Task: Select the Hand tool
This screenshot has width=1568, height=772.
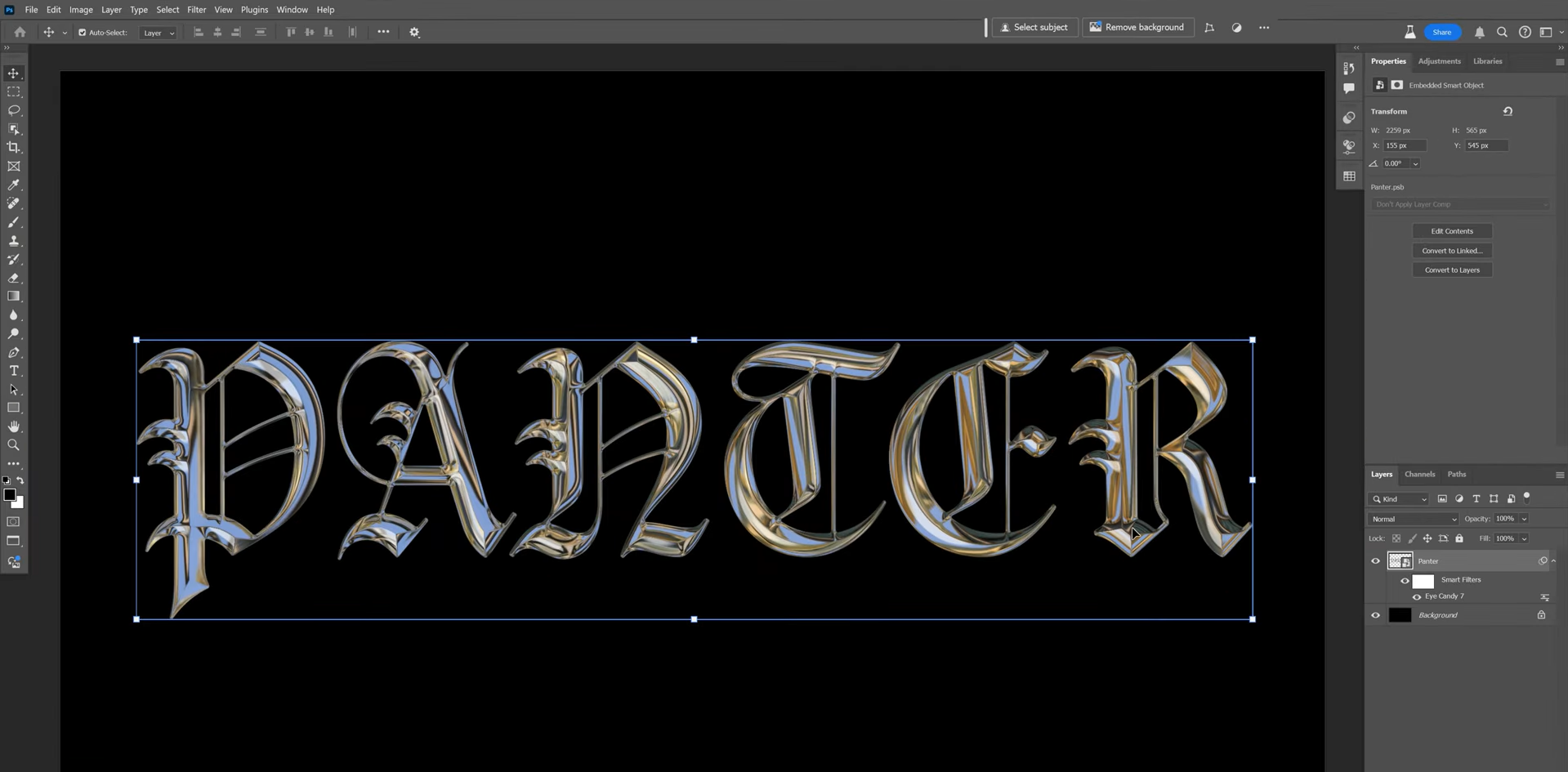Action: pos(14,426)
